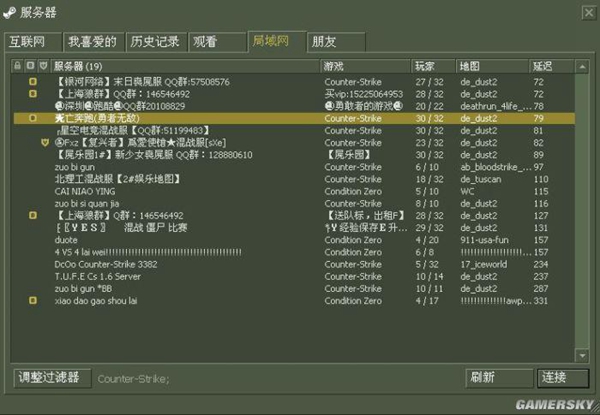Screen dimensions: 600x415
Task: Select the 银河网络 末日丧尸服 server
Action: point(294,81)
